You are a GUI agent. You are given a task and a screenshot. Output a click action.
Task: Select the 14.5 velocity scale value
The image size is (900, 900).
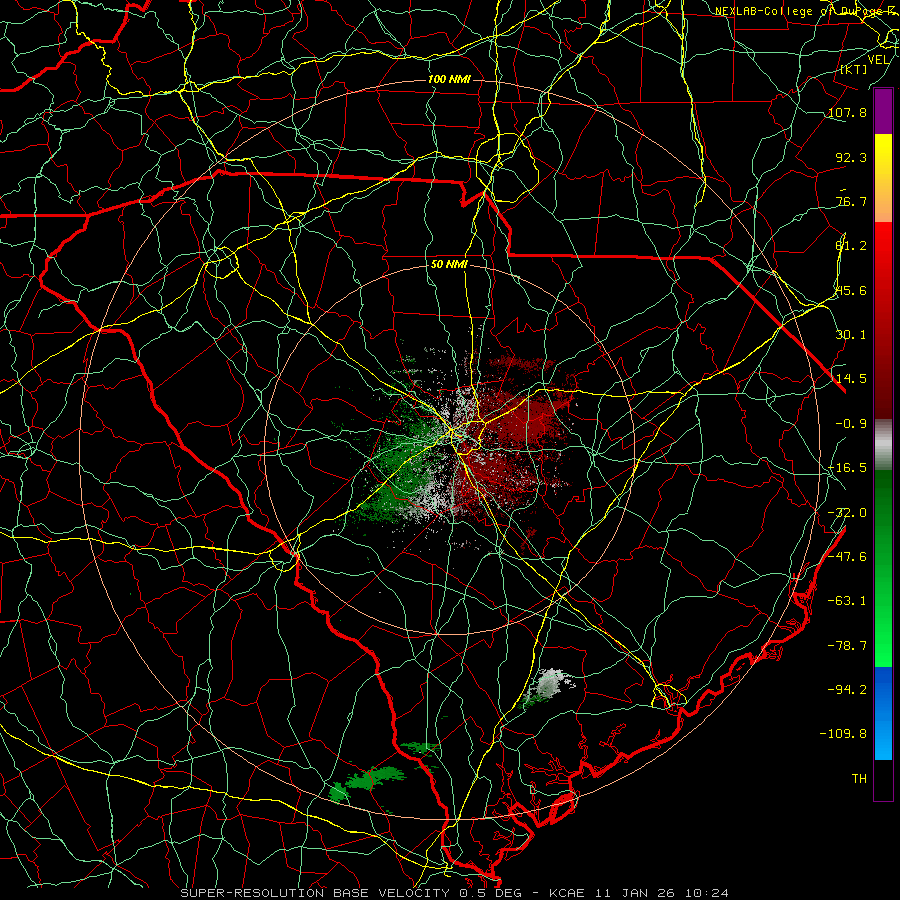click(851, 379)
